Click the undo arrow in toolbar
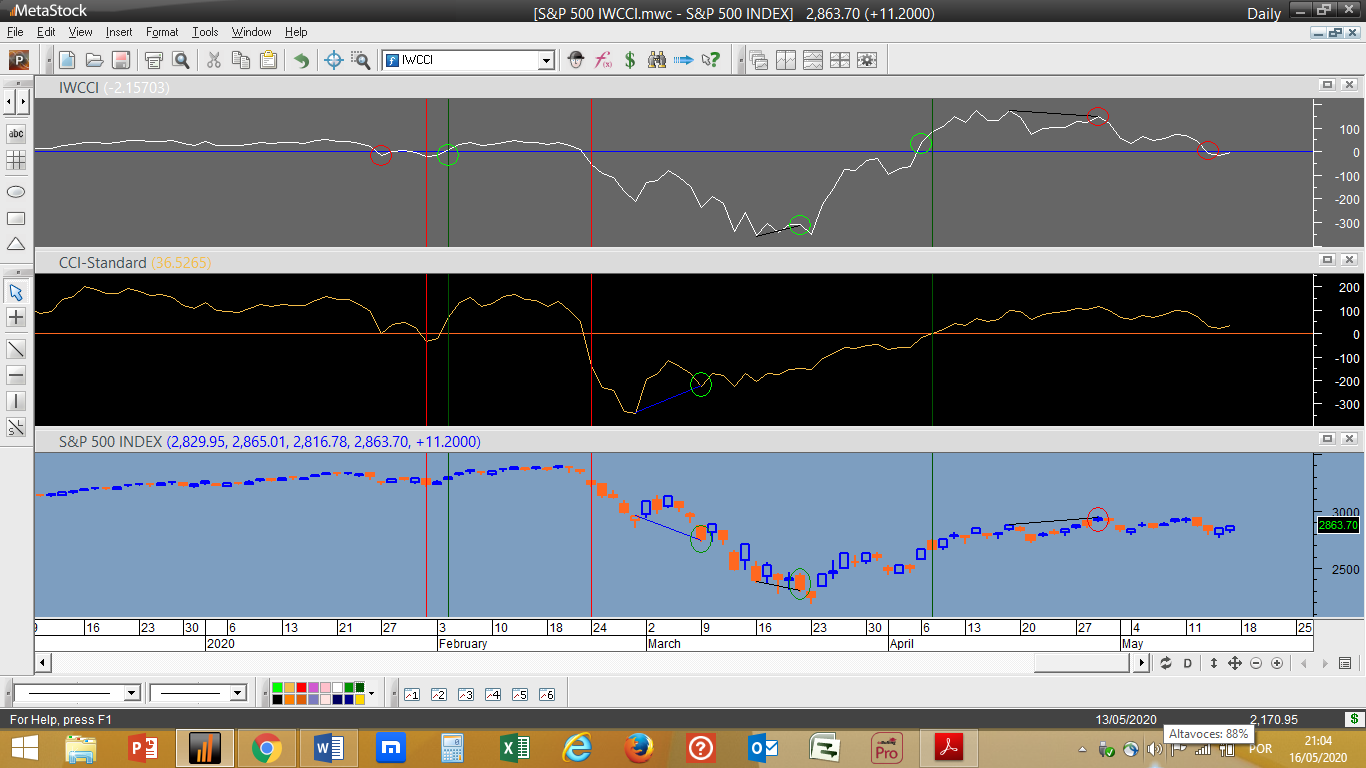This screenshot has height=768, width=1366. [301, 60]
